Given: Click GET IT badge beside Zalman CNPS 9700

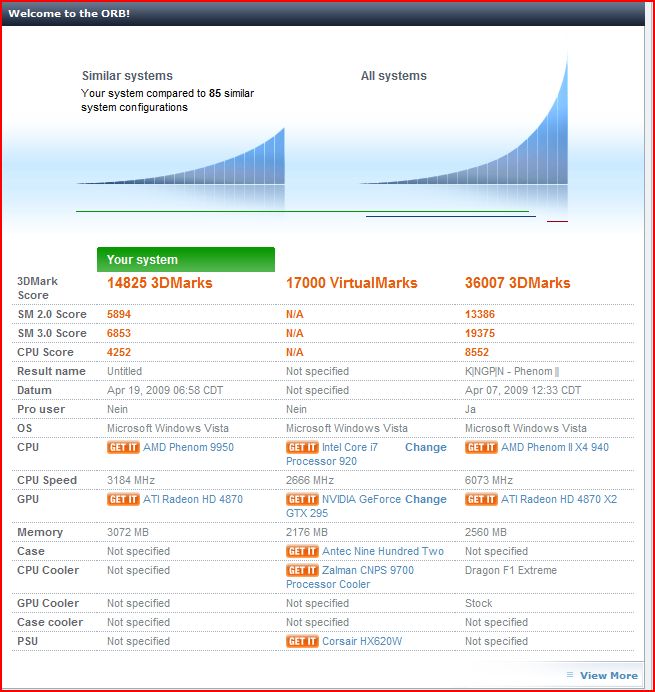Looking at the screenshot, I should click(302, 570).
